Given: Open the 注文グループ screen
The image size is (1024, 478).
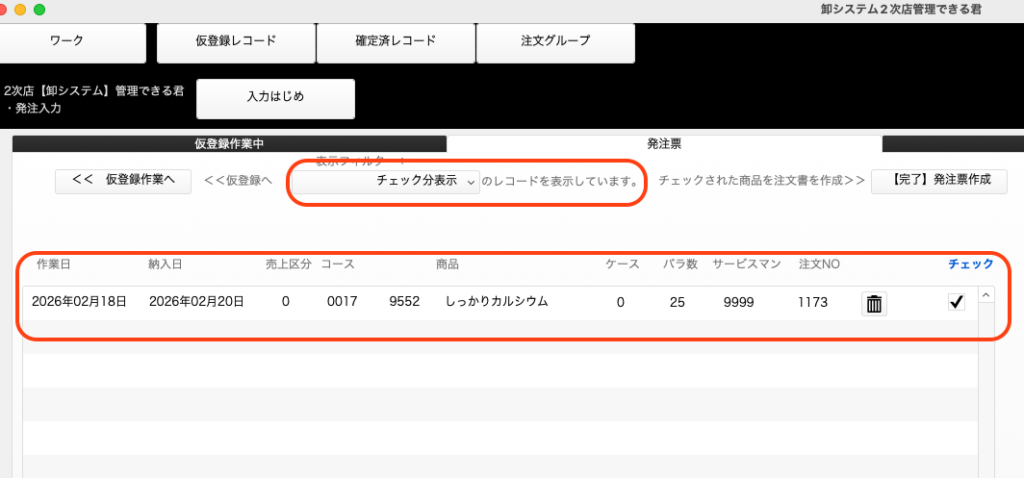Looking at the screenshot, I should (x=556, y=42).
